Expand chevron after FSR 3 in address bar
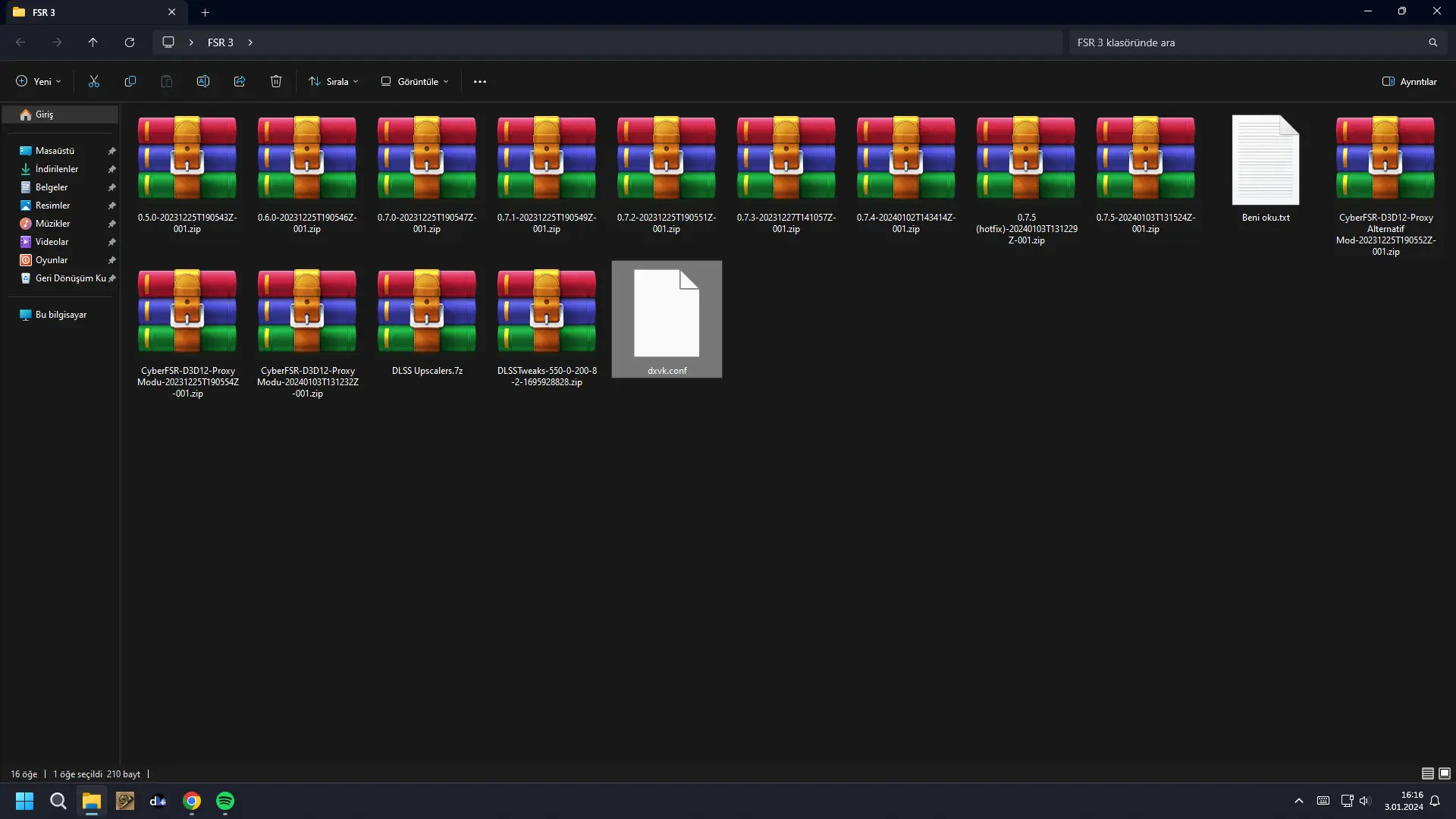This screenshot has height=819, width=1456. (250, 42)
